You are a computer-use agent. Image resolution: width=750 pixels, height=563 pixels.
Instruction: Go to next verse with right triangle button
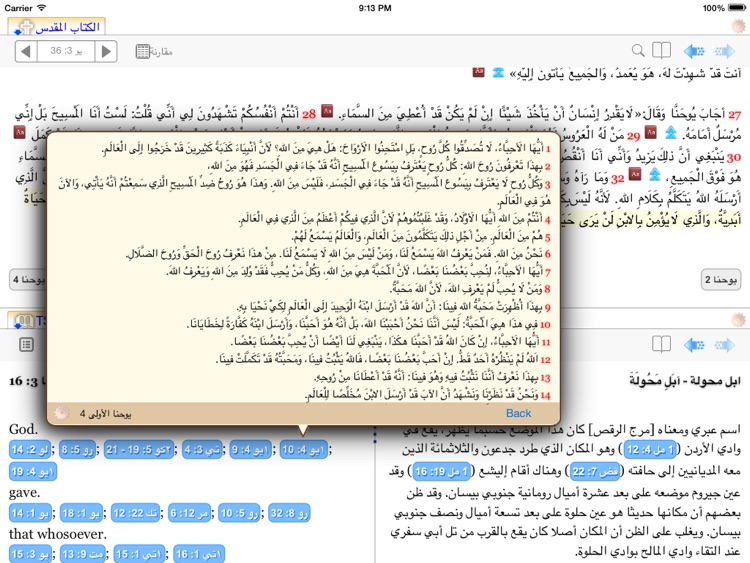[x=106, y=51]
